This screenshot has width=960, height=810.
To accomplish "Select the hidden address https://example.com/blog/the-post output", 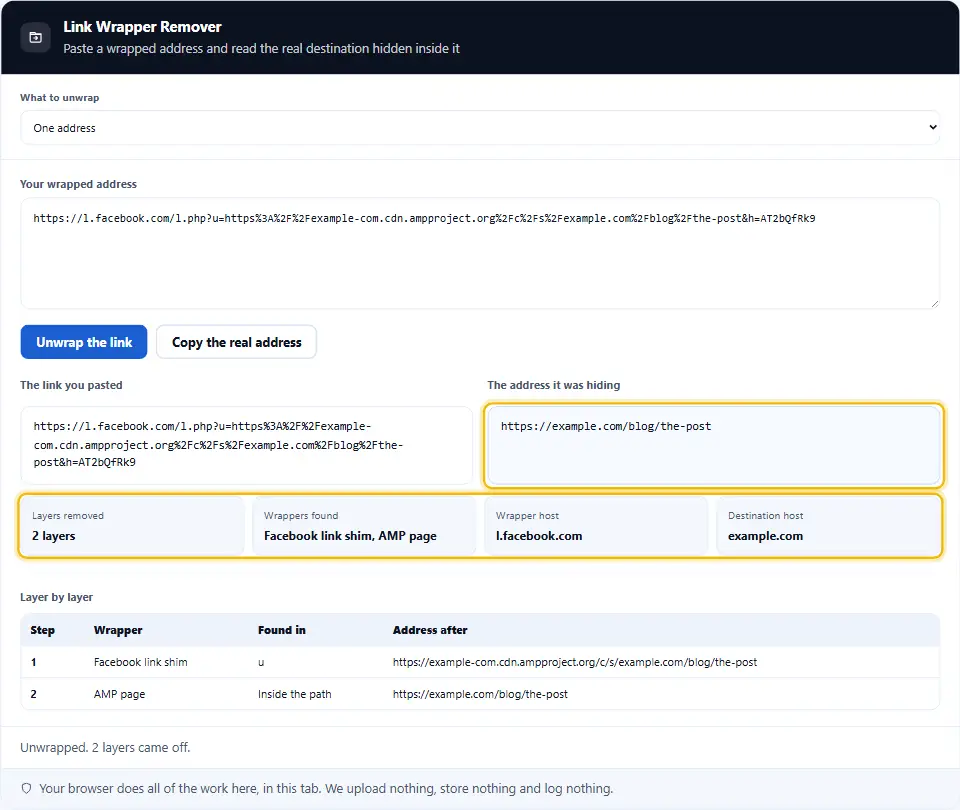I will (x=714, y=445).
